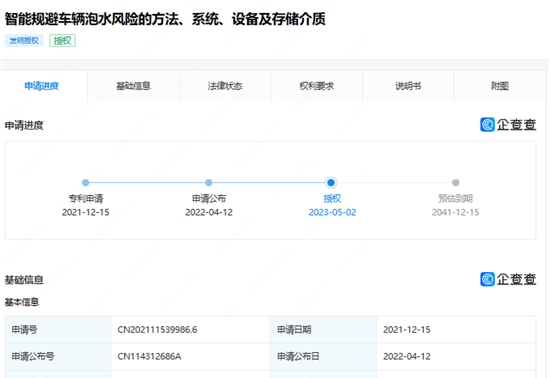Image resolution: width=550 pixels, height=378 pixels.
Task: Click the 基础信息 section heading
Action: (24, 280)
